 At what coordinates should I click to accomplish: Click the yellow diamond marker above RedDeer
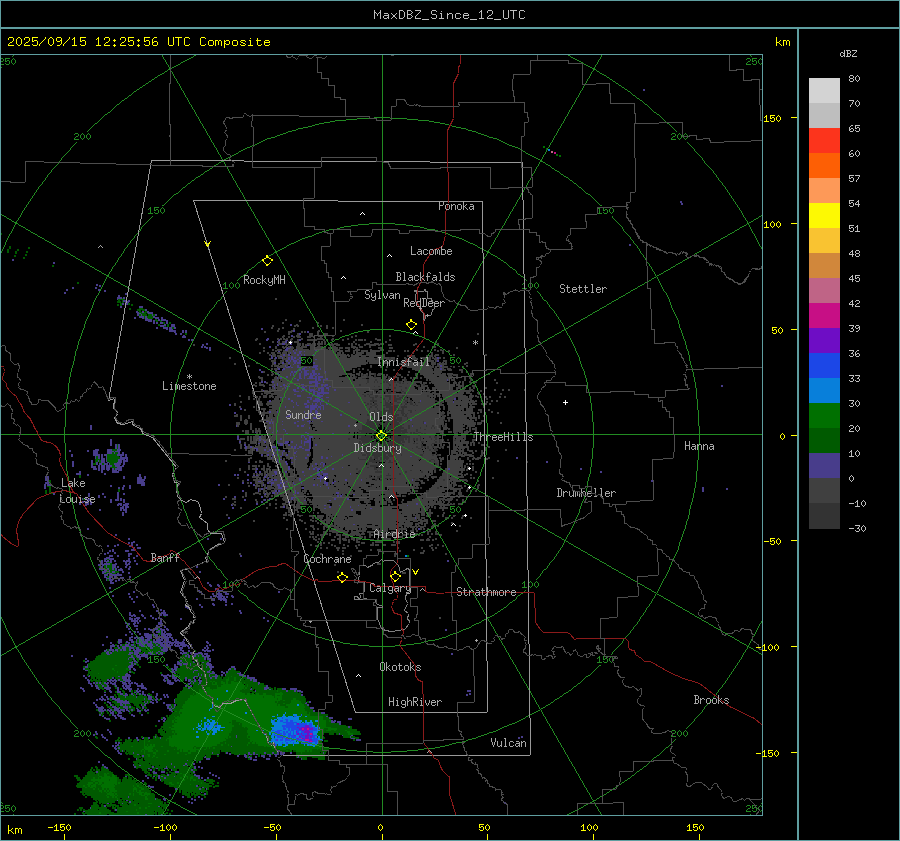(411, 325)
